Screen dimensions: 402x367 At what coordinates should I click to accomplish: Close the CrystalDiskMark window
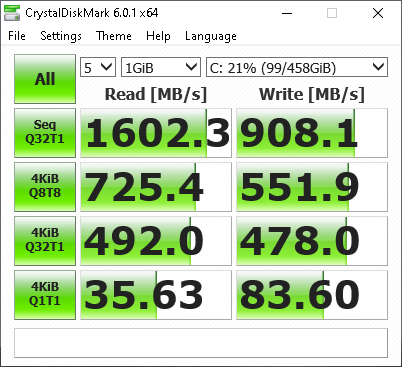tap(378, 13)
